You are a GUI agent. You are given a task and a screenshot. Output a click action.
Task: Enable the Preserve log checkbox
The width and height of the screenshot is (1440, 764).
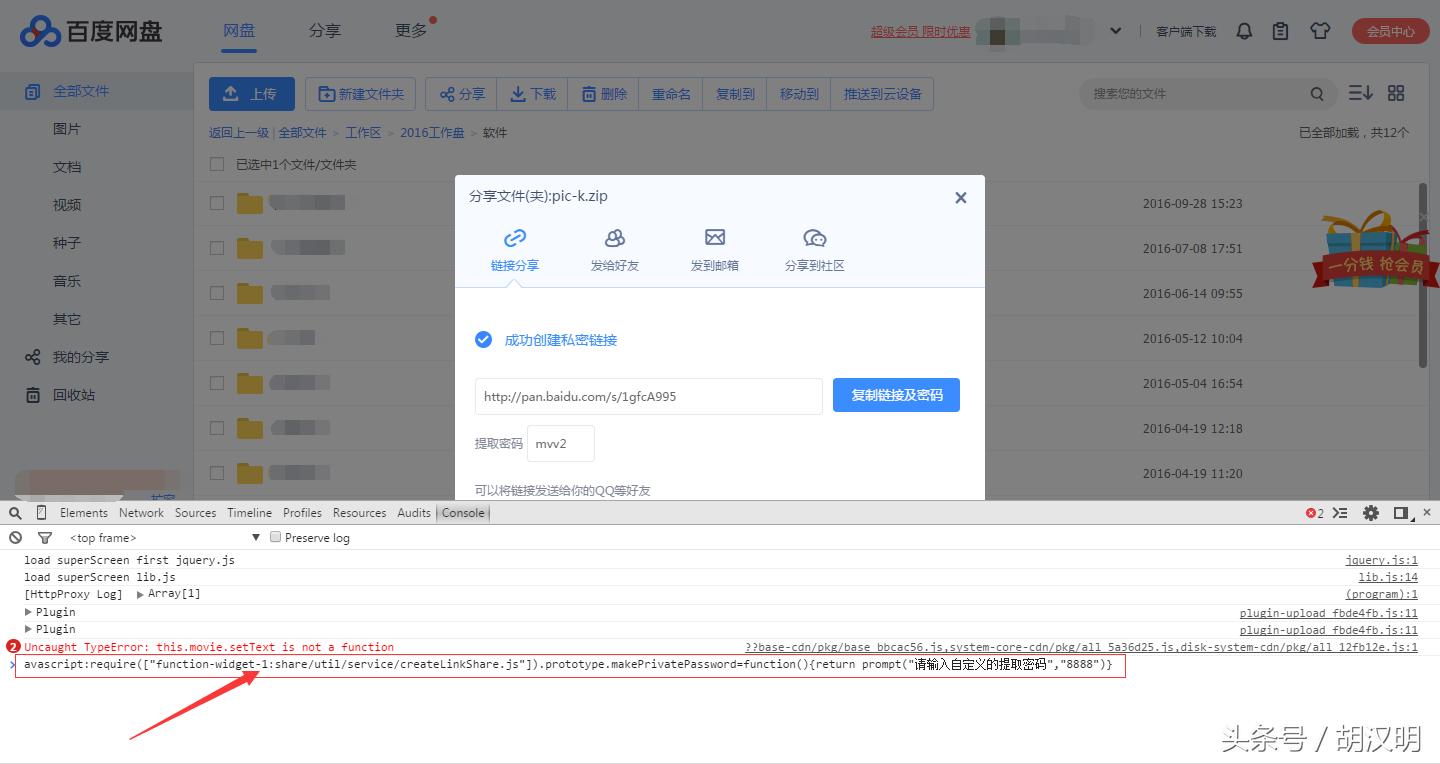pos(275,537)
